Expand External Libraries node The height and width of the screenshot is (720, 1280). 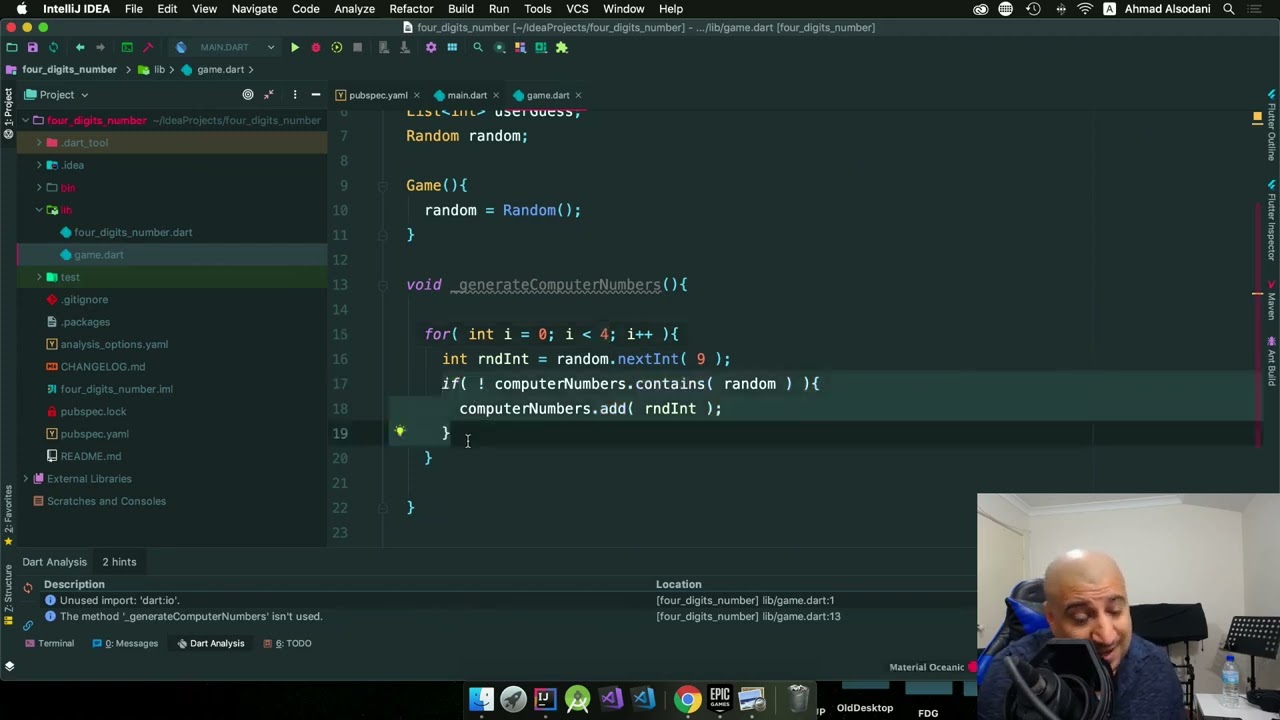pyautogui.click(x=25, y=479)
